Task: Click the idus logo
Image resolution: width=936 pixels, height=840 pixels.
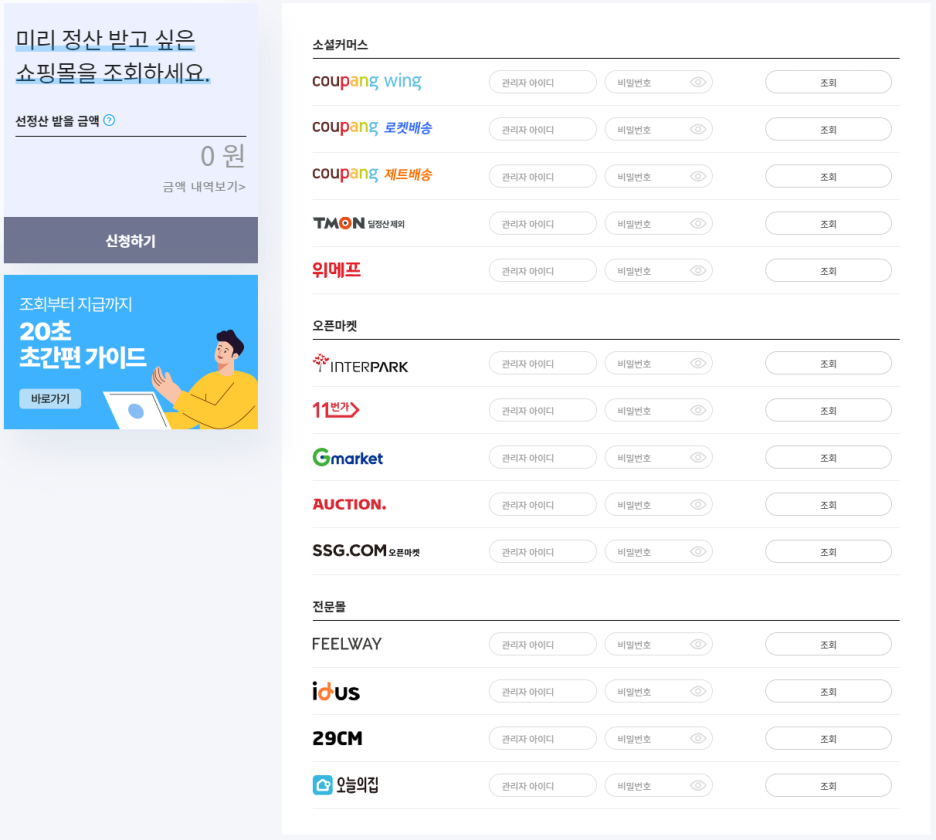Action: click(x=335, y=691)
